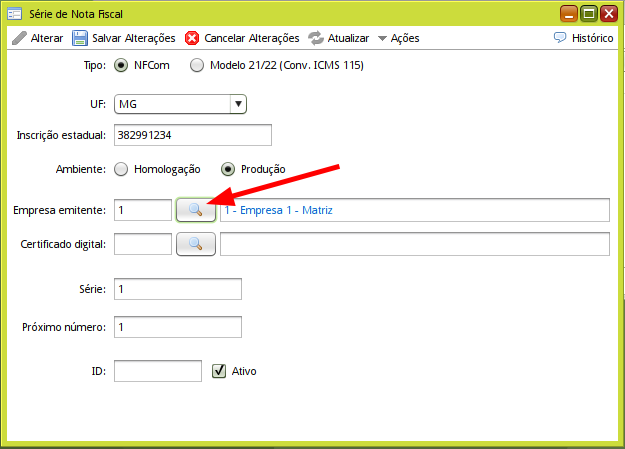The height and width of the screenshot is (449, 625).
Task: Click the red Cancelar Alterações icon
Action: tap(192, 38)
